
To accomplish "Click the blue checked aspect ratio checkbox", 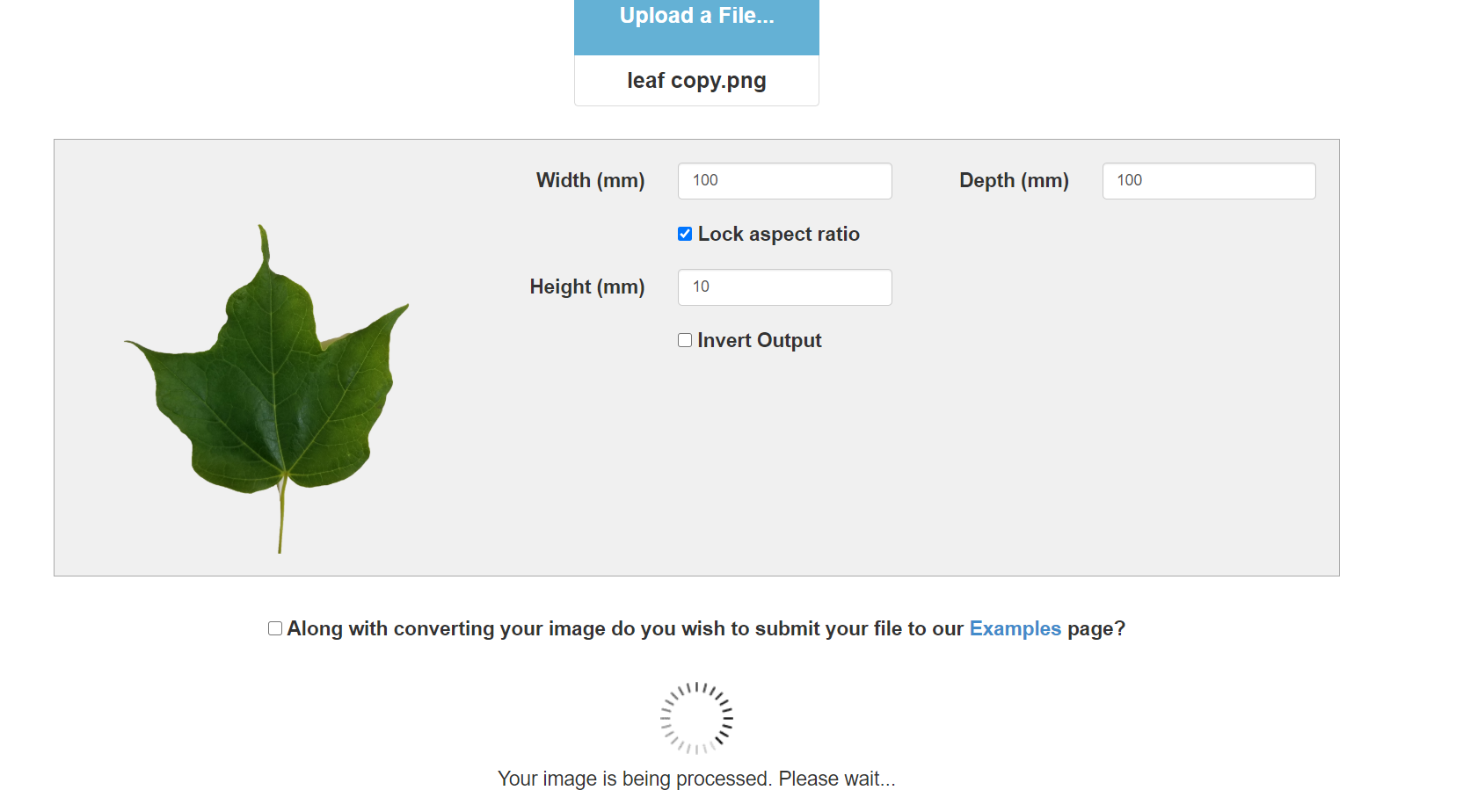I will [x=685, y=234].
